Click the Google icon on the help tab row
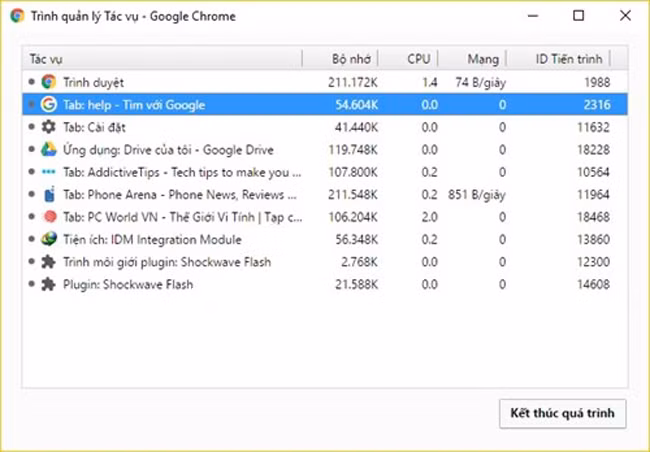This screenshot has height=452, width=650. 48,104
